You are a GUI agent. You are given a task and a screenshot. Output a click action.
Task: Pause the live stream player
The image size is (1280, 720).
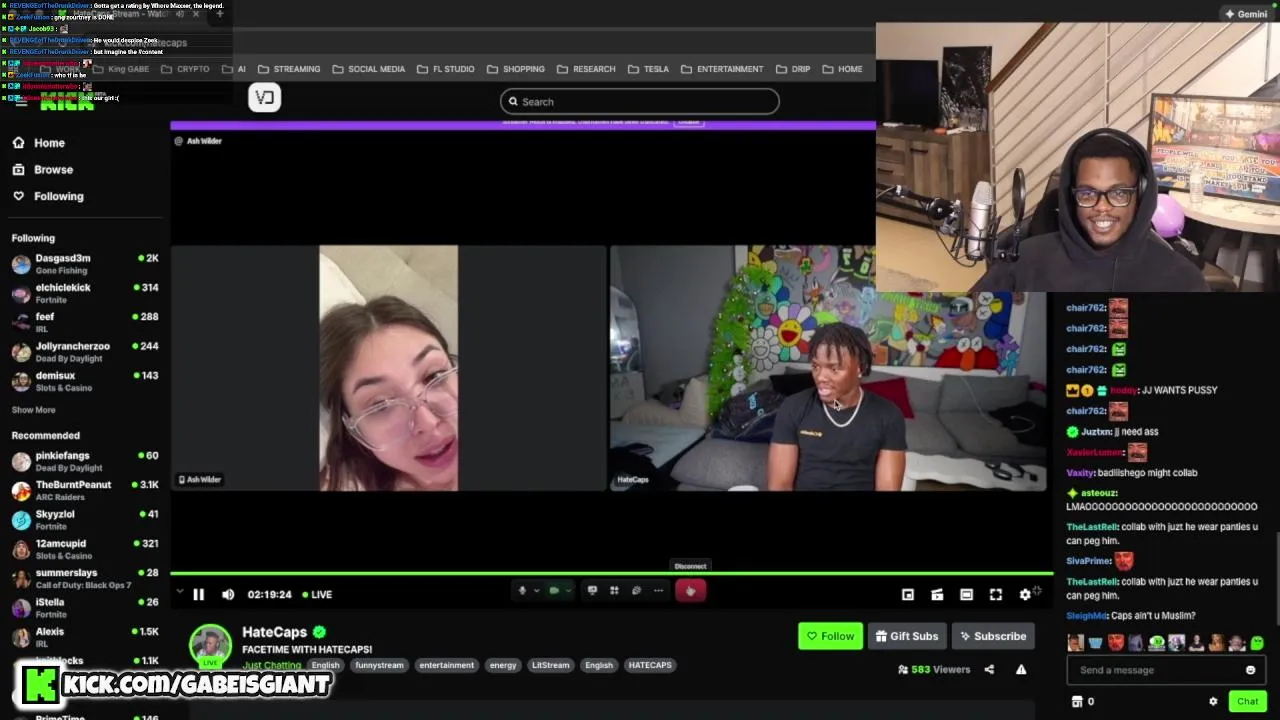pyautogui.click(x=198, y=594)
